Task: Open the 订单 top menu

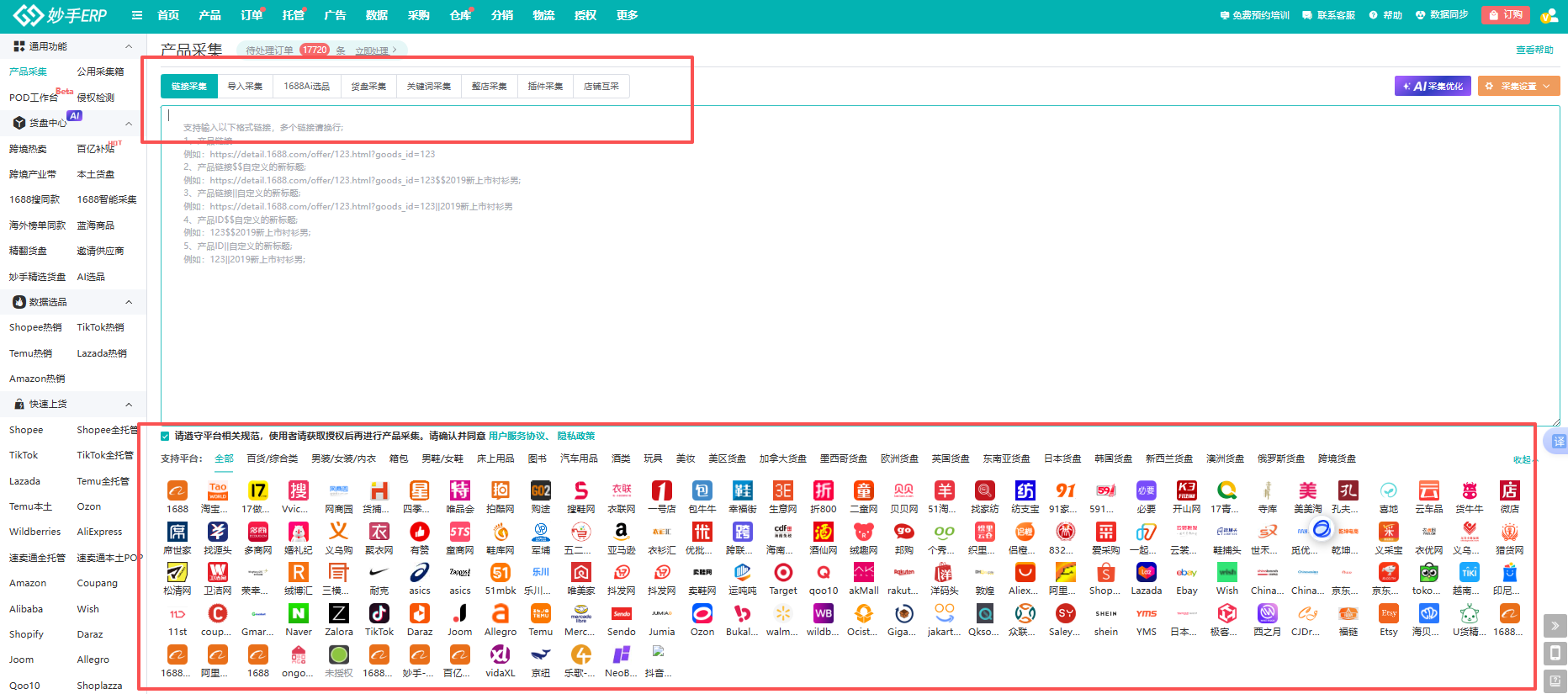Action: tap(251, 15)
